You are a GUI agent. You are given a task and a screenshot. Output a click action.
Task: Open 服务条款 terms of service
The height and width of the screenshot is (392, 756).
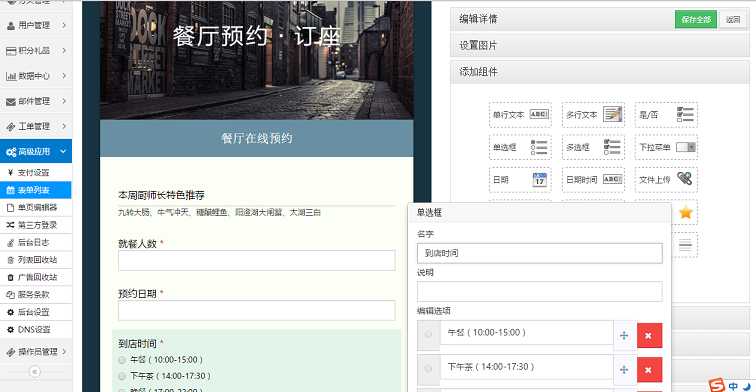click(36, 294)
